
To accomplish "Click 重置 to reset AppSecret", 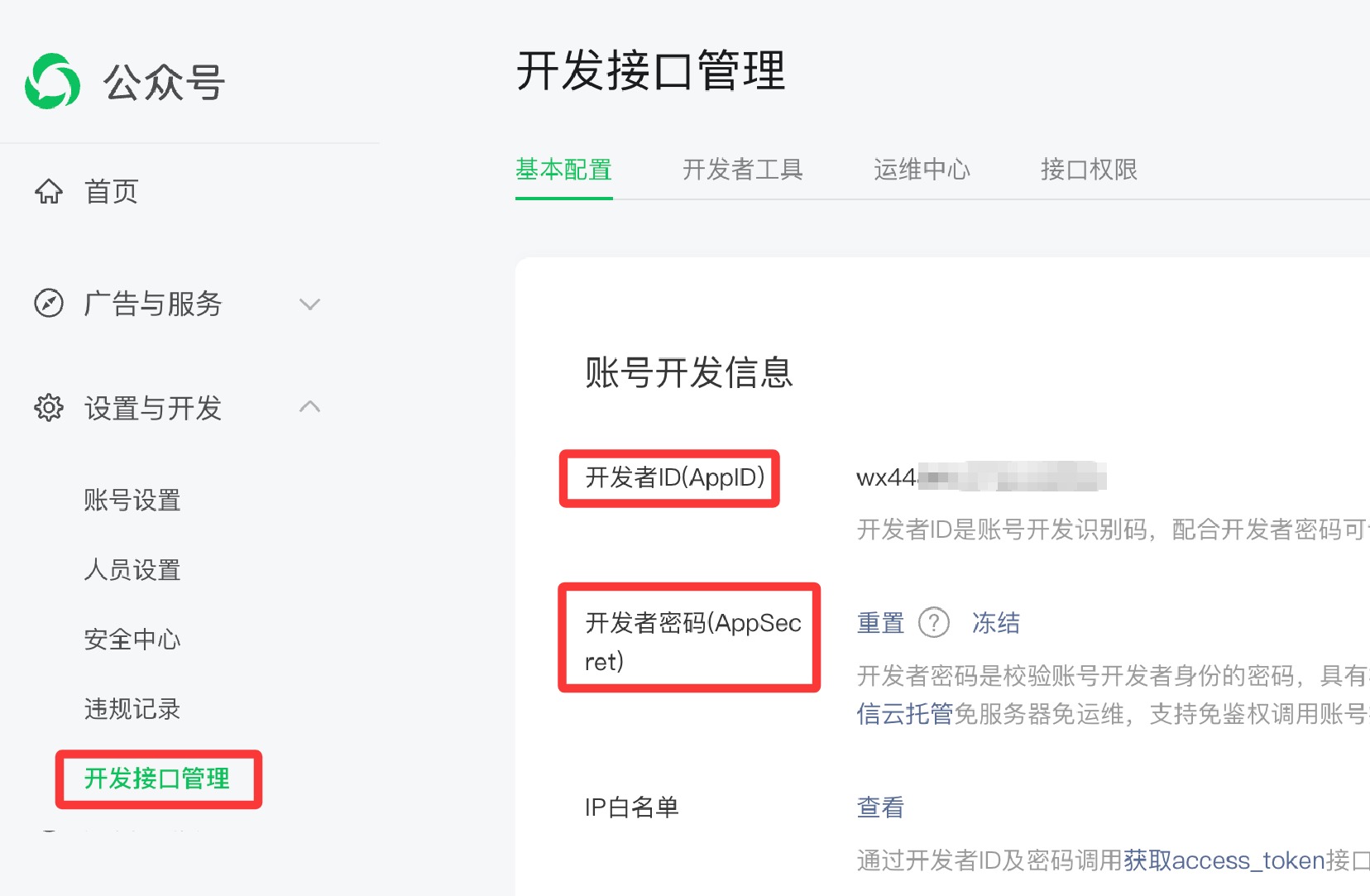I will pos(880,622).
